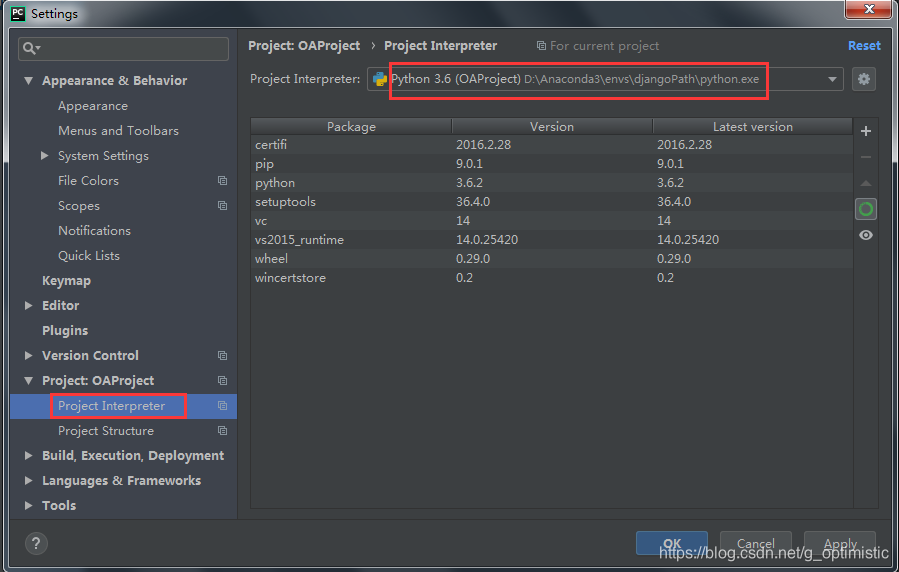This screenshot has width=899, height=572.
Task: Click the OK button
Action: 672,543
